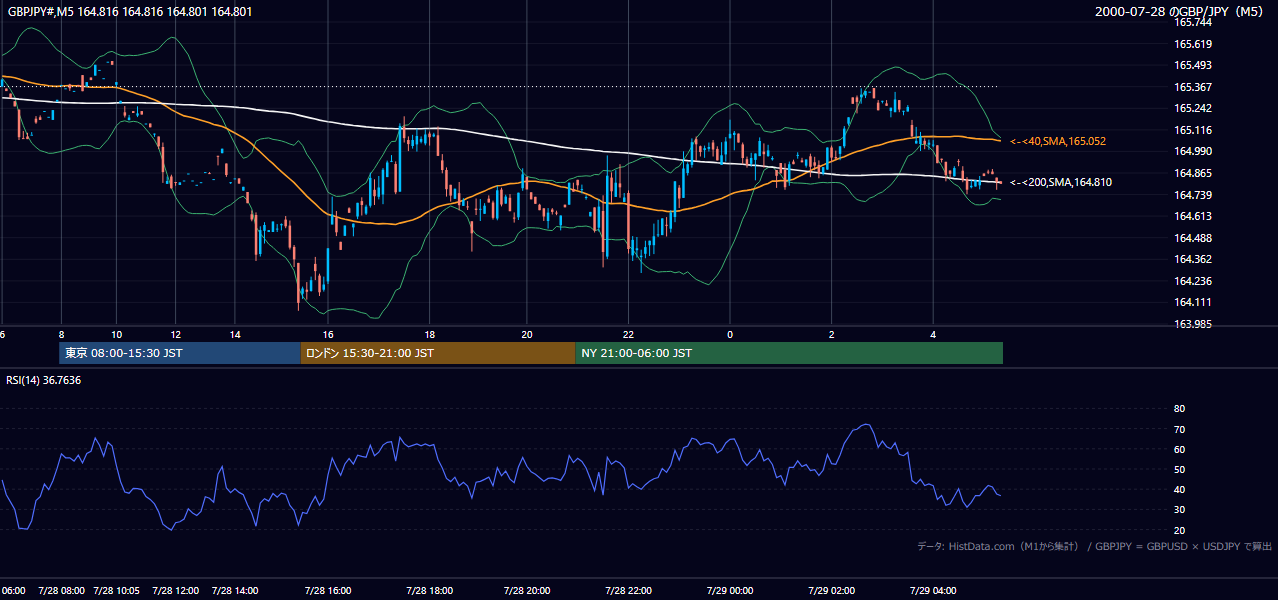Click price axis label 165.744
The width and height of the screenshot is (1278, 600).
pyautogui.click(x=1192, y=22)
